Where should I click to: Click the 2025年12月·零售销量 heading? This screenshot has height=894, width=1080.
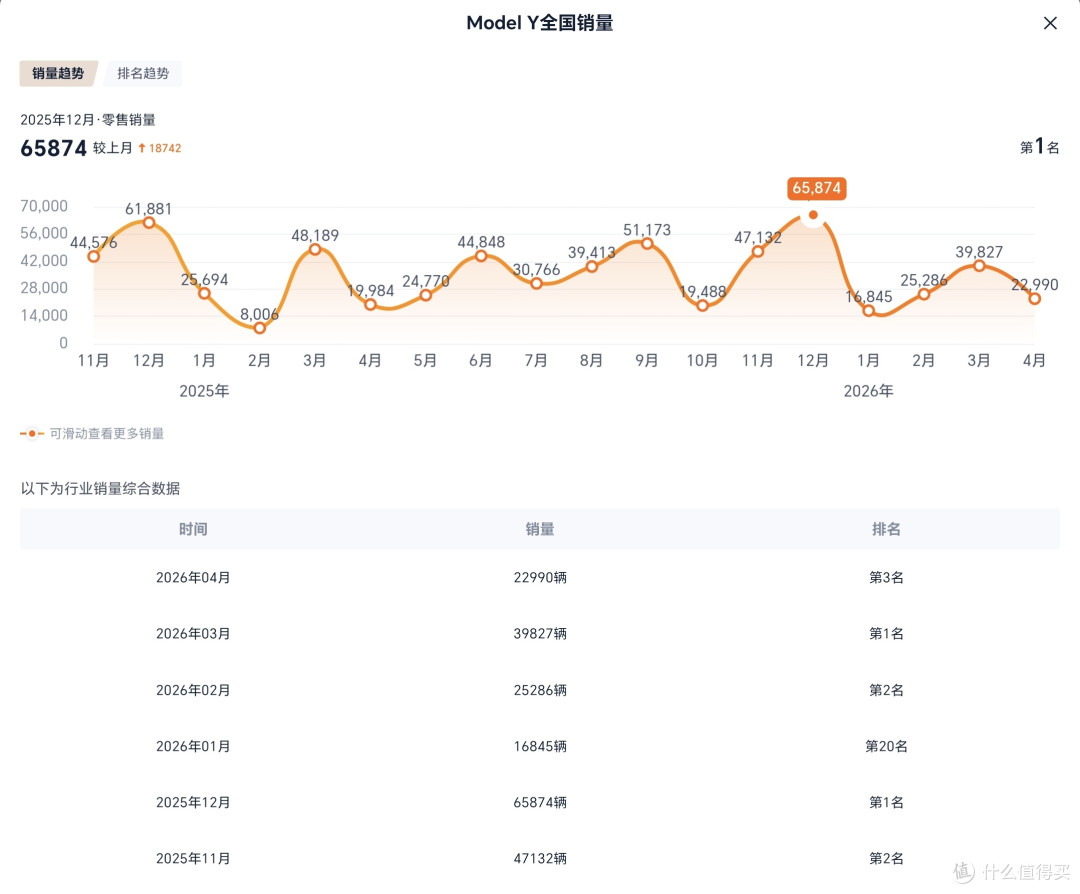(88, 120)
